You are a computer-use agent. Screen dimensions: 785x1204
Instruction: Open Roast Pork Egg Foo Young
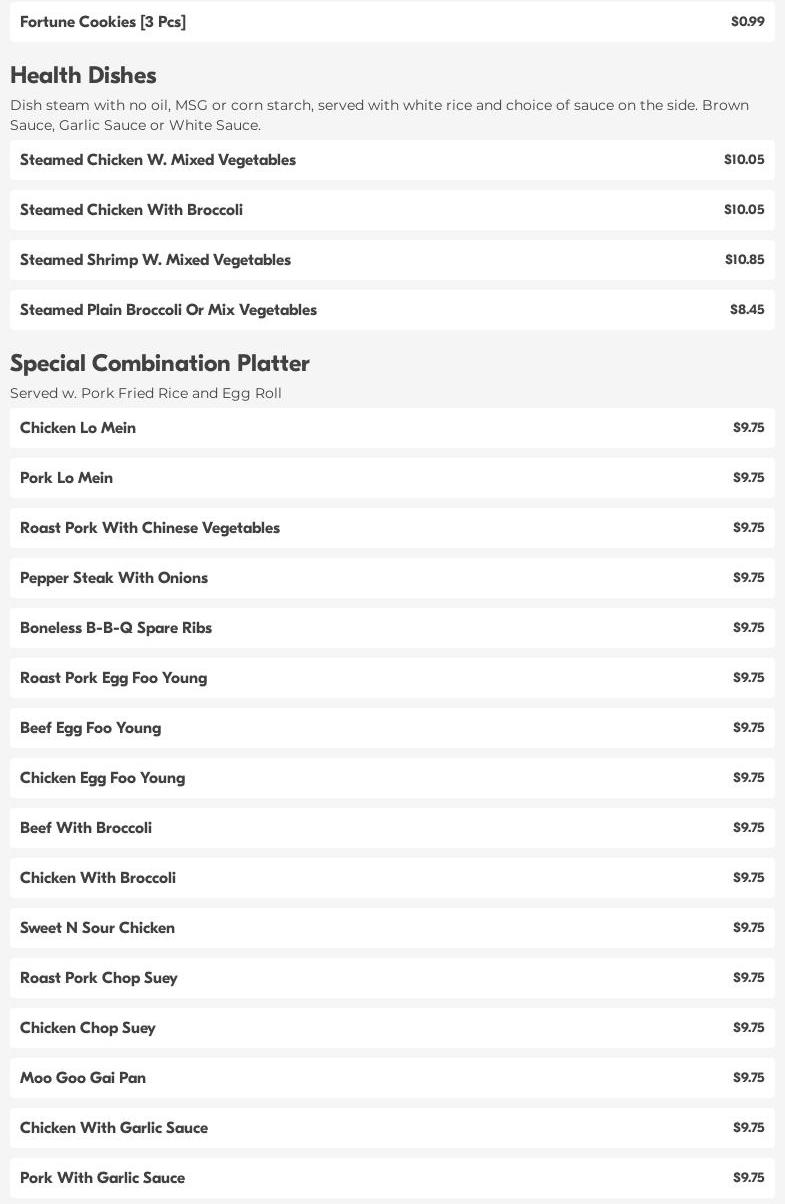click(113, 678)
